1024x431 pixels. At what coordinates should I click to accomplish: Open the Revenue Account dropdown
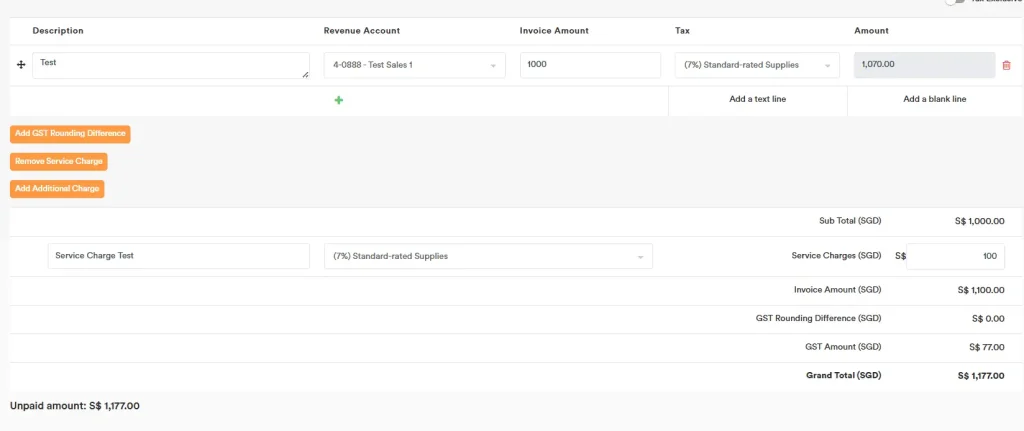(414, 65)
